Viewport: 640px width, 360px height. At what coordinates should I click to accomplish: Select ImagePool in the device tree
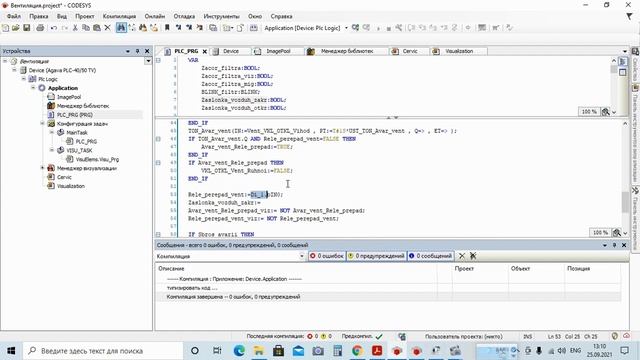pyautogui.click(x=69, y=97)
